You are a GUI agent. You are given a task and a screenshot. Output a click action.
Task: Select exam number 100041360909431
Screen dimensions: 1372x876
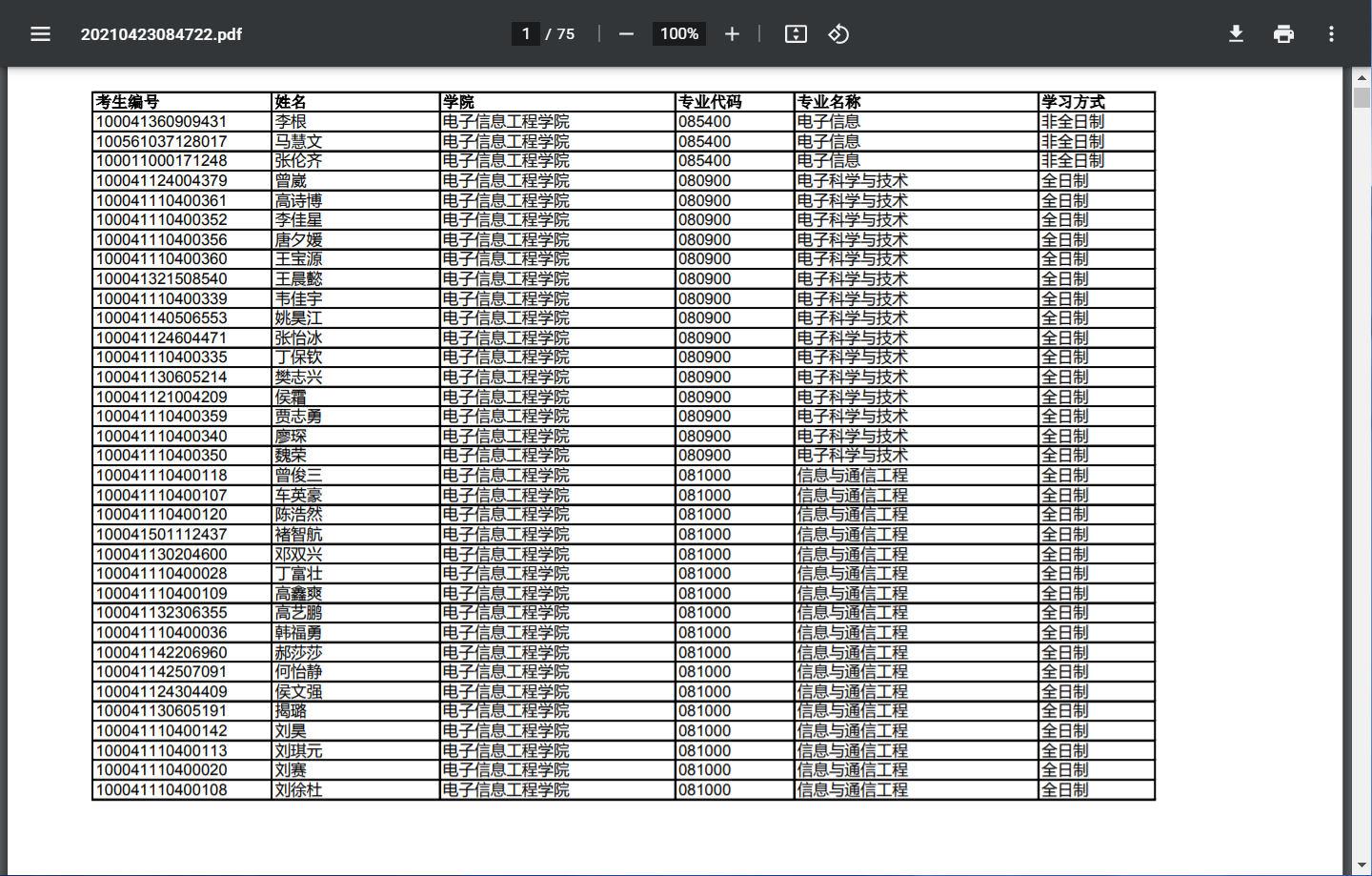pyautogui.click(x=162, y=122)
